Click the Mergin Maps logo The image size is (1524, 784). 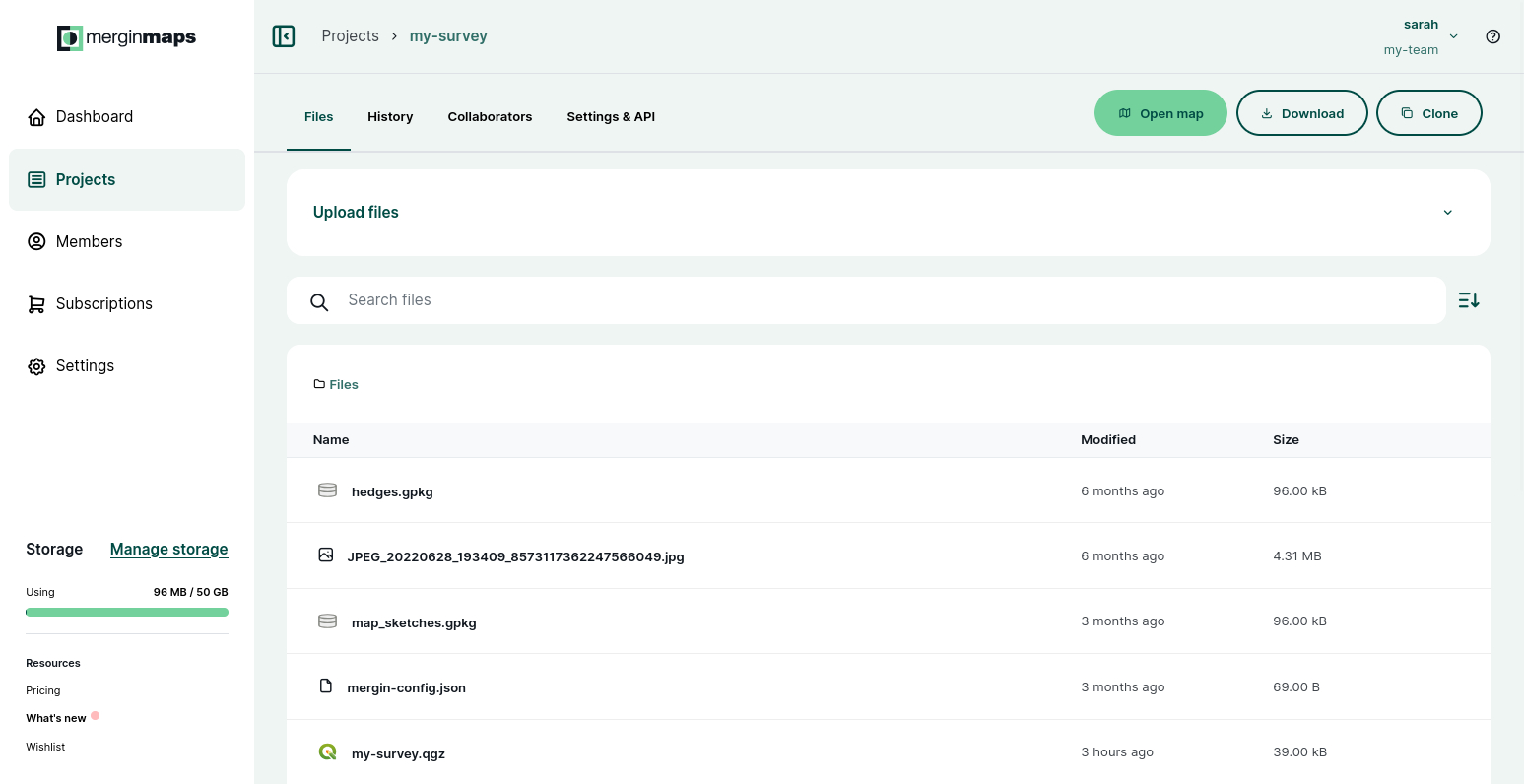[x=126, y=37]
